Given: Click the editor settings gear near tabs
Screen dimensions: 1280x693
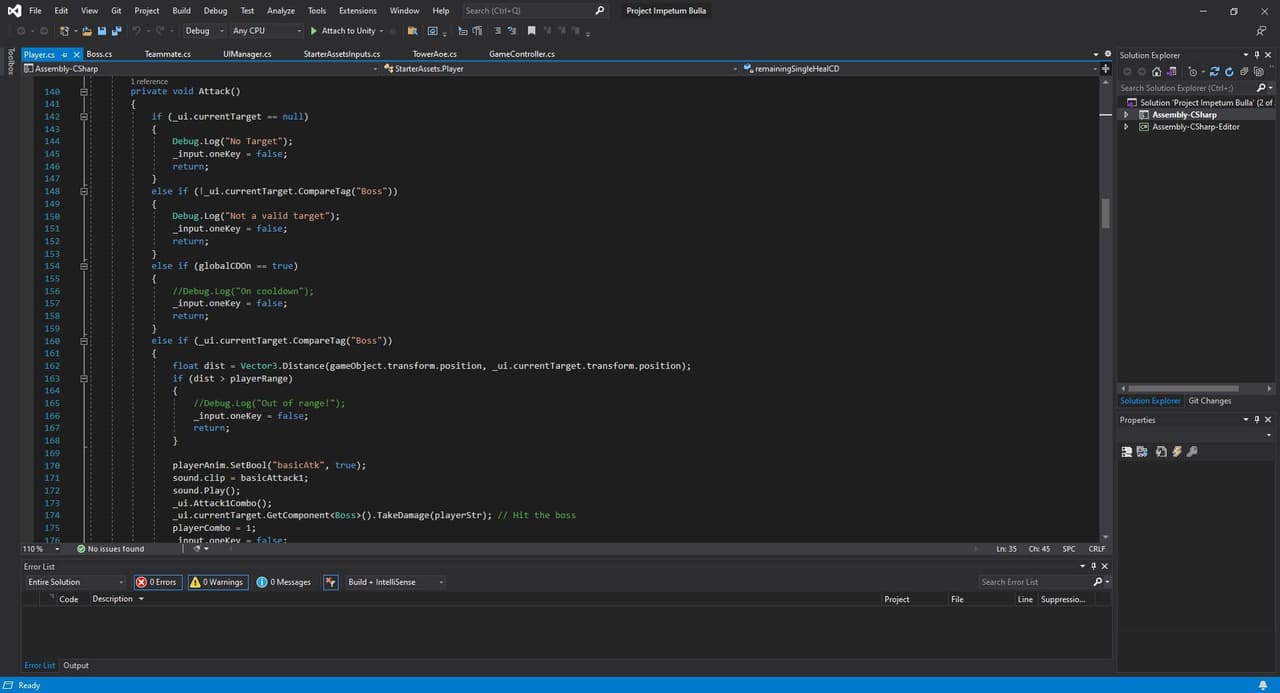Looking at the screenshot, I should coord(1107,54).
